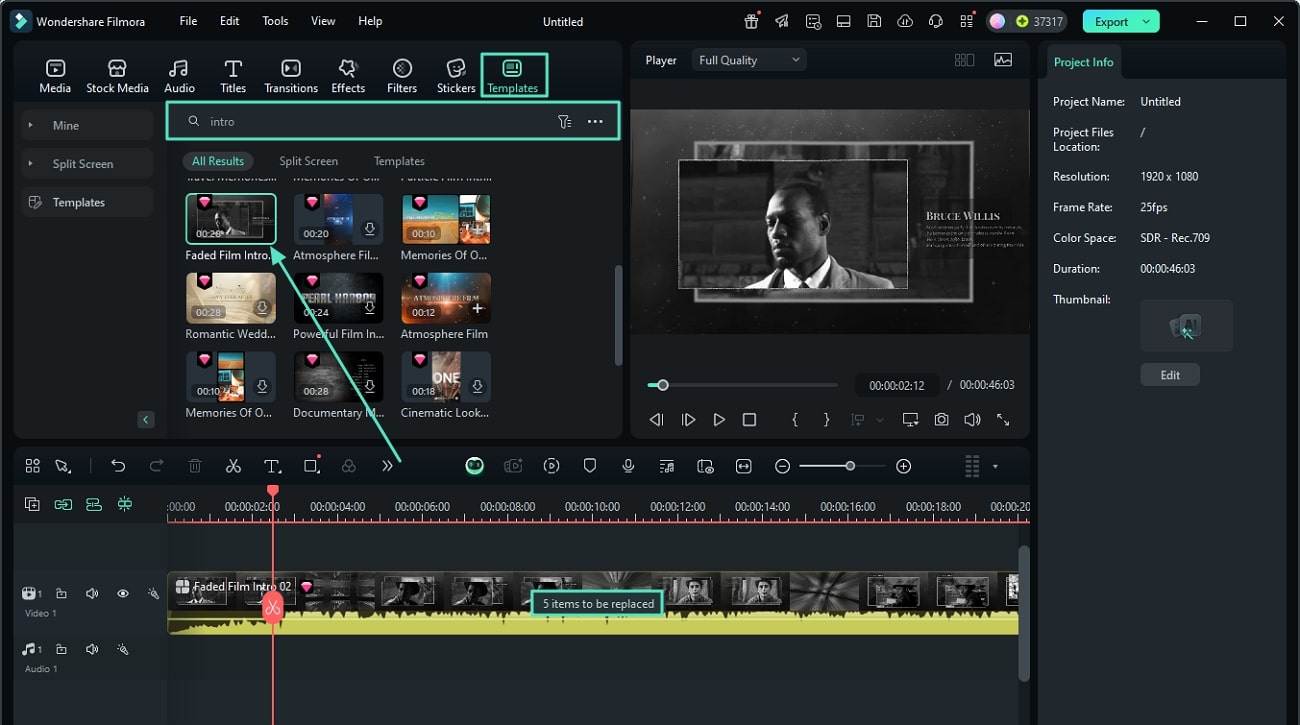Image resolution: width=1300 pixels, height=725 pixels.
Task: Select the Faded Film Intro template thumbnail
Action: [x=231, y=219]
